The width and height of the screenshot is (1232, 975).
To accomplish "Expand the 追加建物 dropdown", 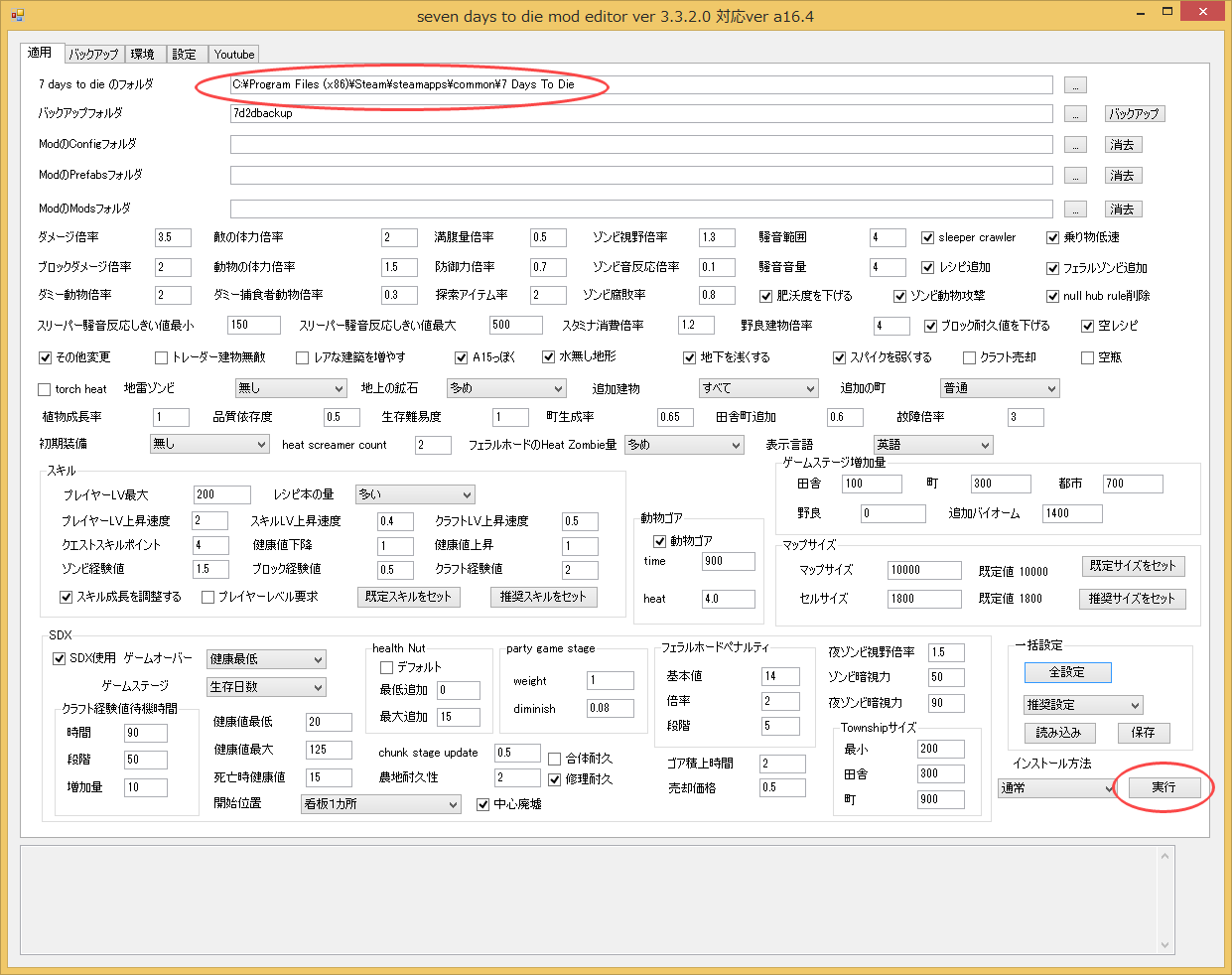I will coord(758,388).
